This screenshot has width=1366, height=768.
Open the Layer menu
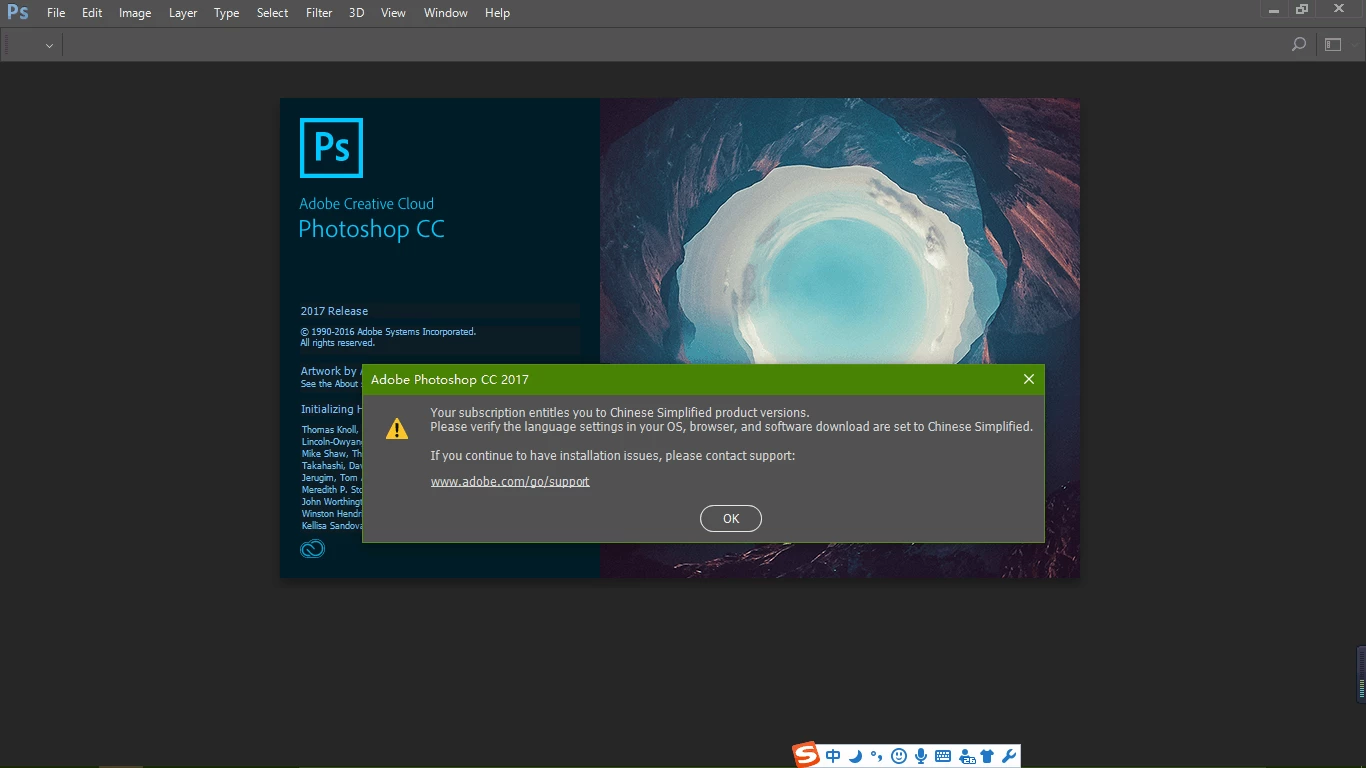pyautogui.click(x=183, y=13)
